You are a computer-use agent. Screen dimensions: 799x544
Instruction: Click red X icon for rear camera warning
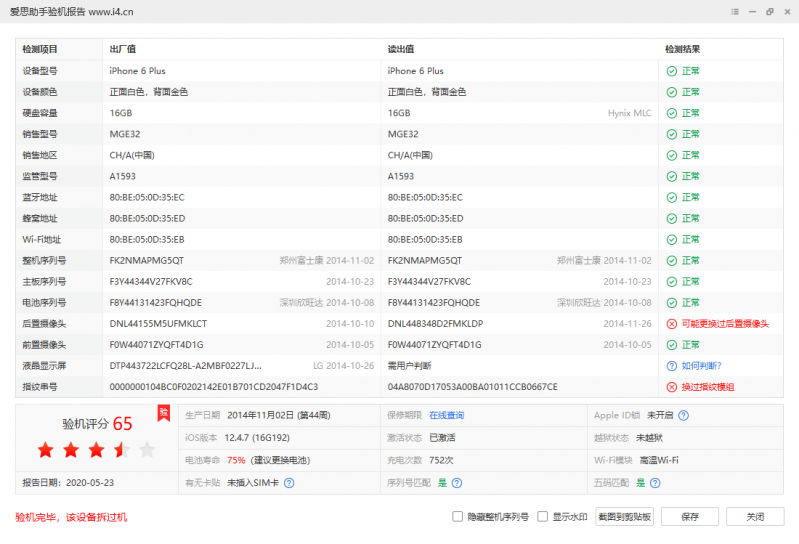click(672, 324)
